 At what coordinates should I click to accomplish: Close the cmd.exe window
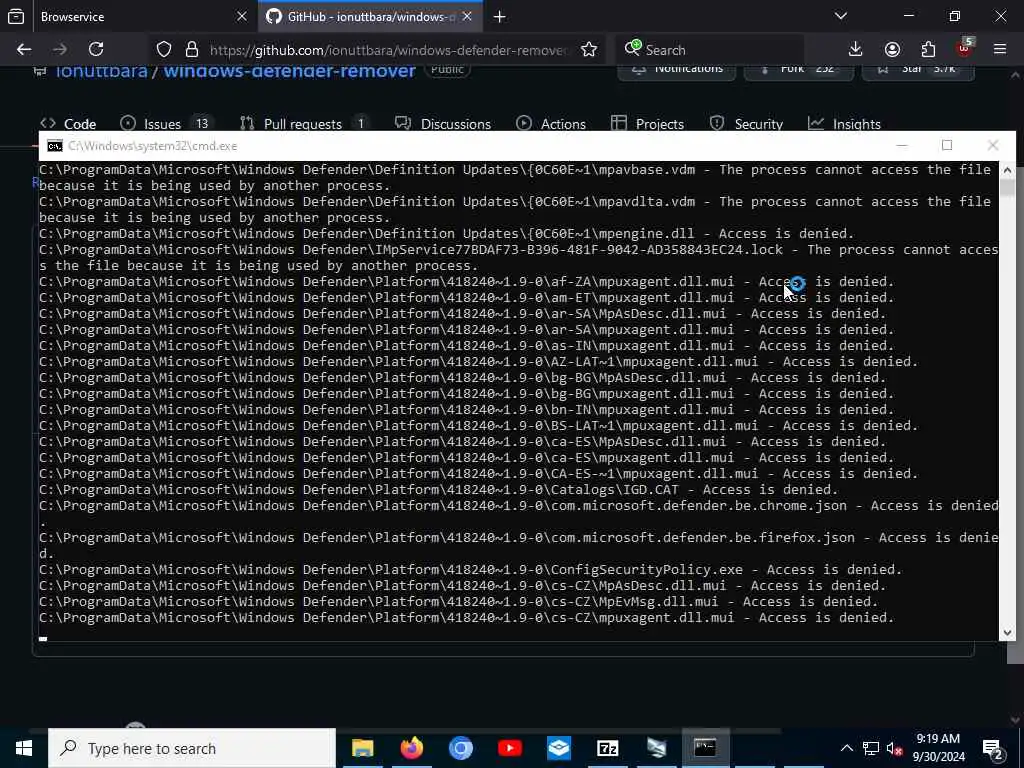pos(993,146)
